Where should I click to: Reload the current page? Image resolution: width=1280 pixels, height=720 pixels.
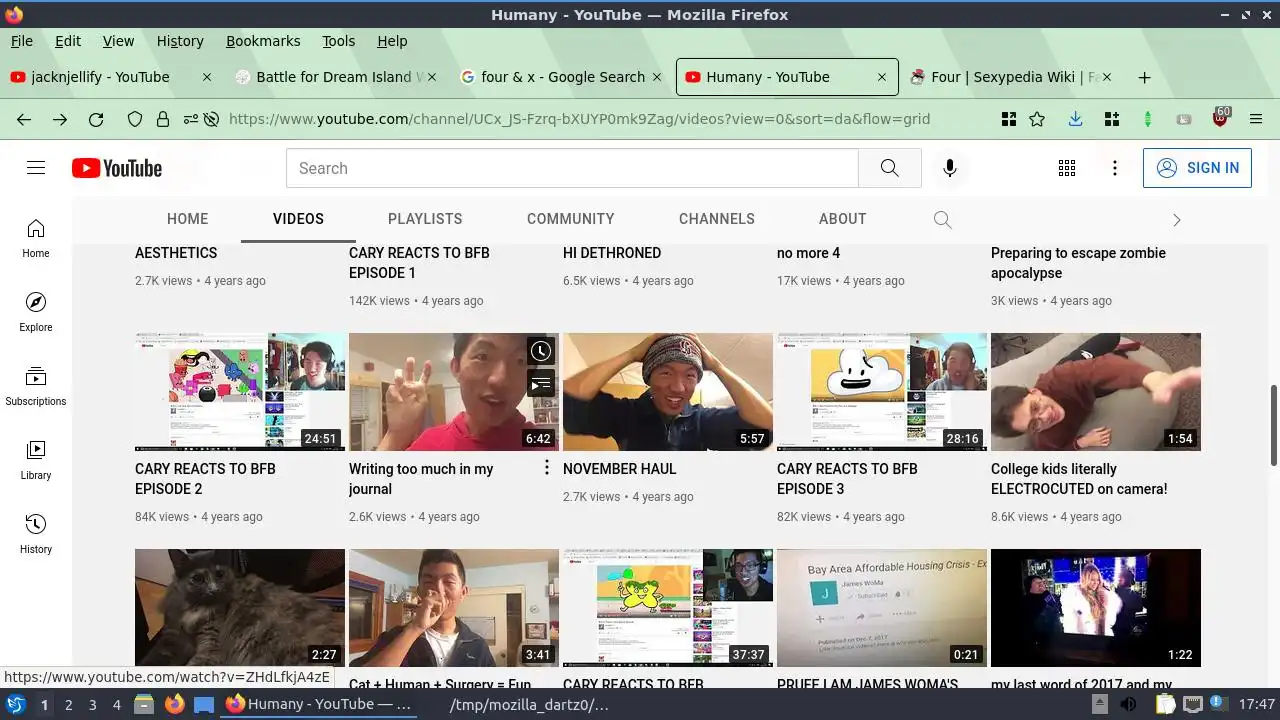pos(96,119)
